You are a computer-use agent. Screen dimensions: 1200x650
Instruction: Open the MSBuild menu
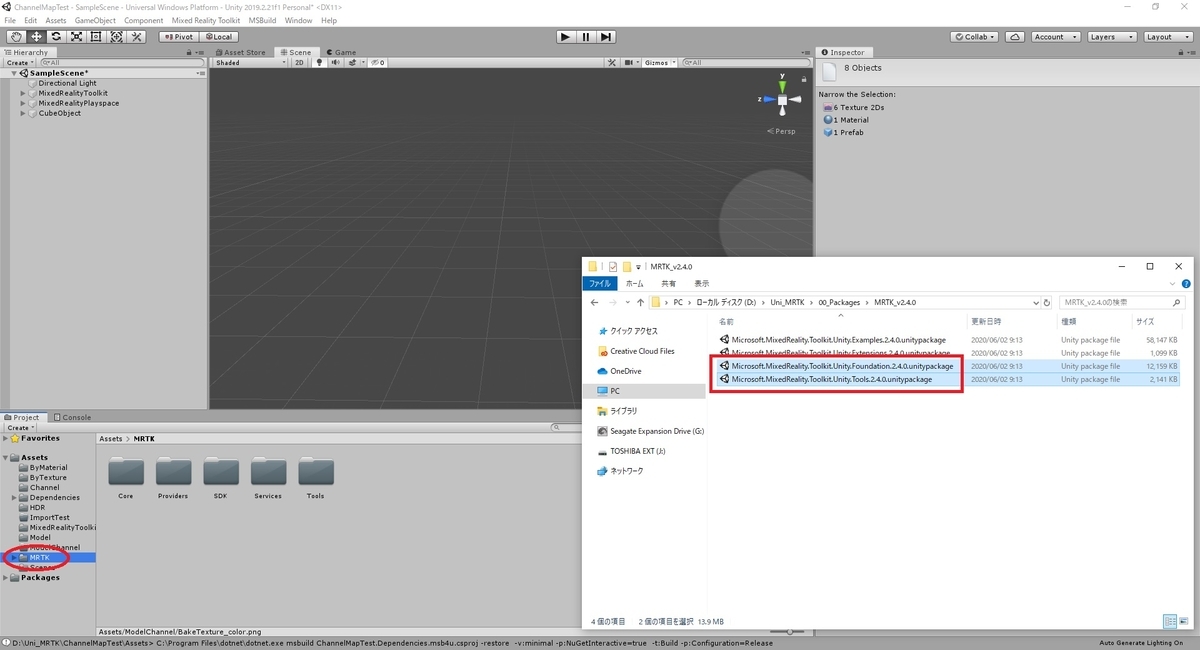coord(262,20)
